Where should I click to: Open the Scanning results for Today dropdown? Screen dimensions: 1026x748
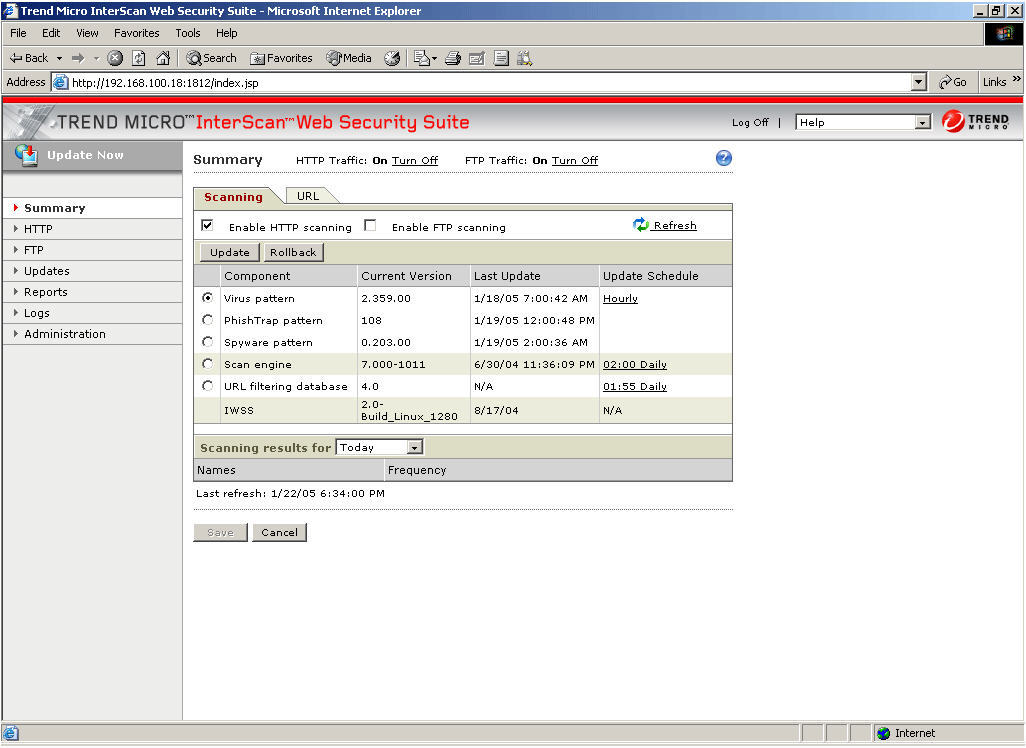414,448
